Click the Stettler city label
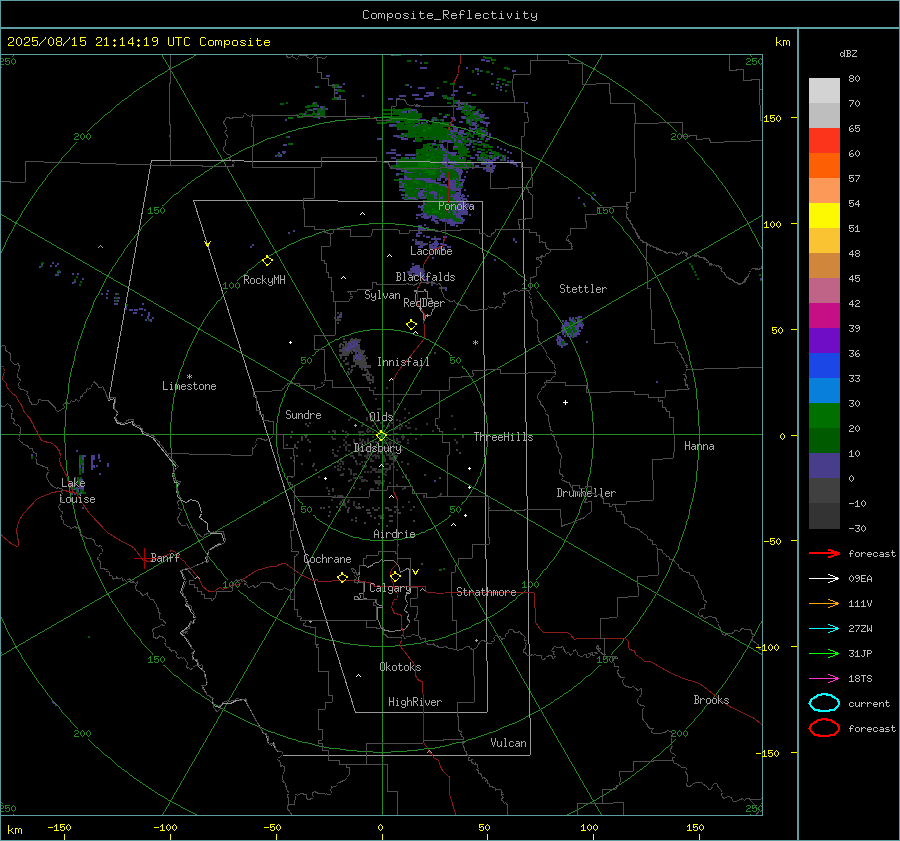The width and height of the screenshot is (900, 841). 583,289
